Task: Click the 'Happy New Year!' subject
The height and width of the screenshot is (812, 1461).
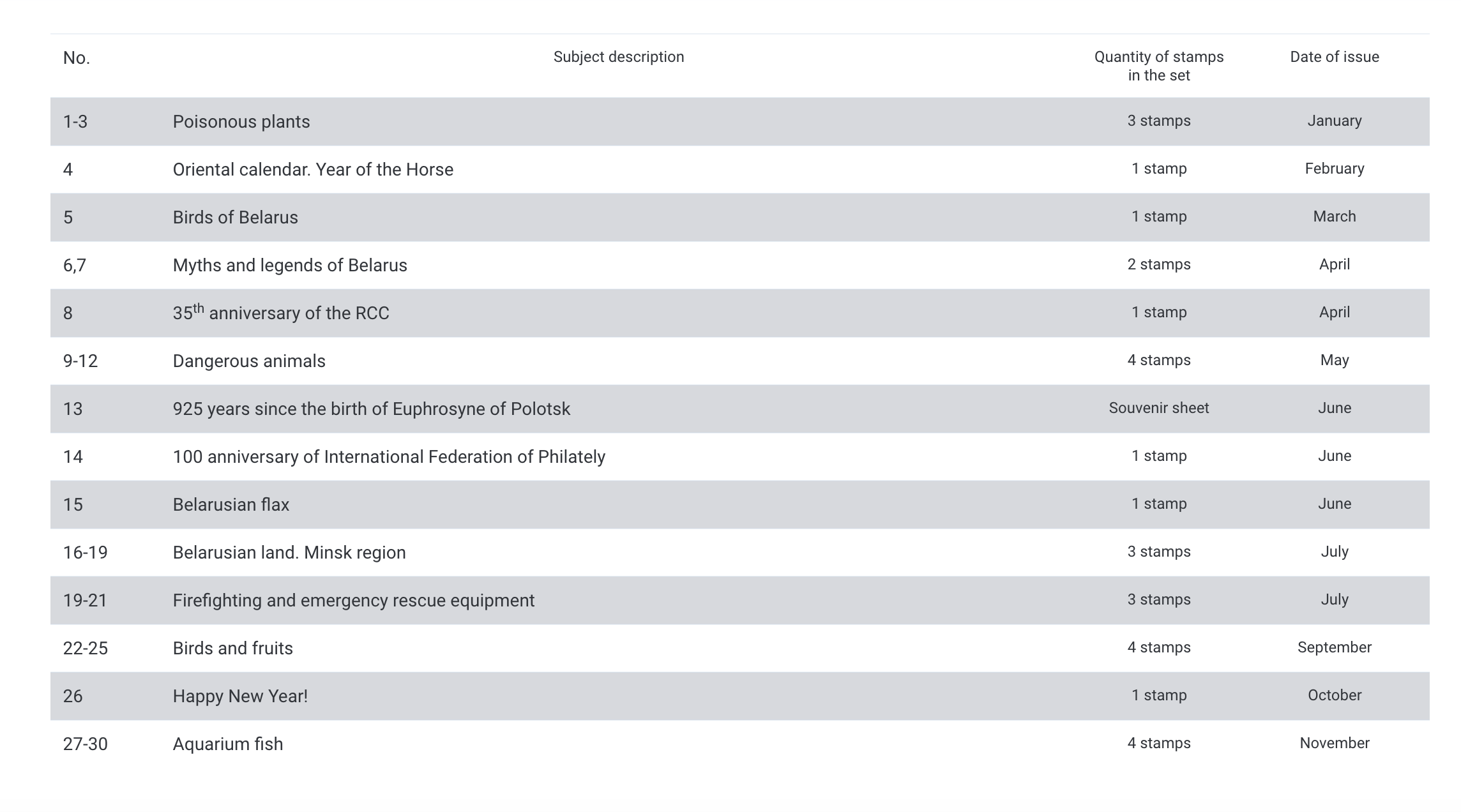Action: [x=239, y=696]
